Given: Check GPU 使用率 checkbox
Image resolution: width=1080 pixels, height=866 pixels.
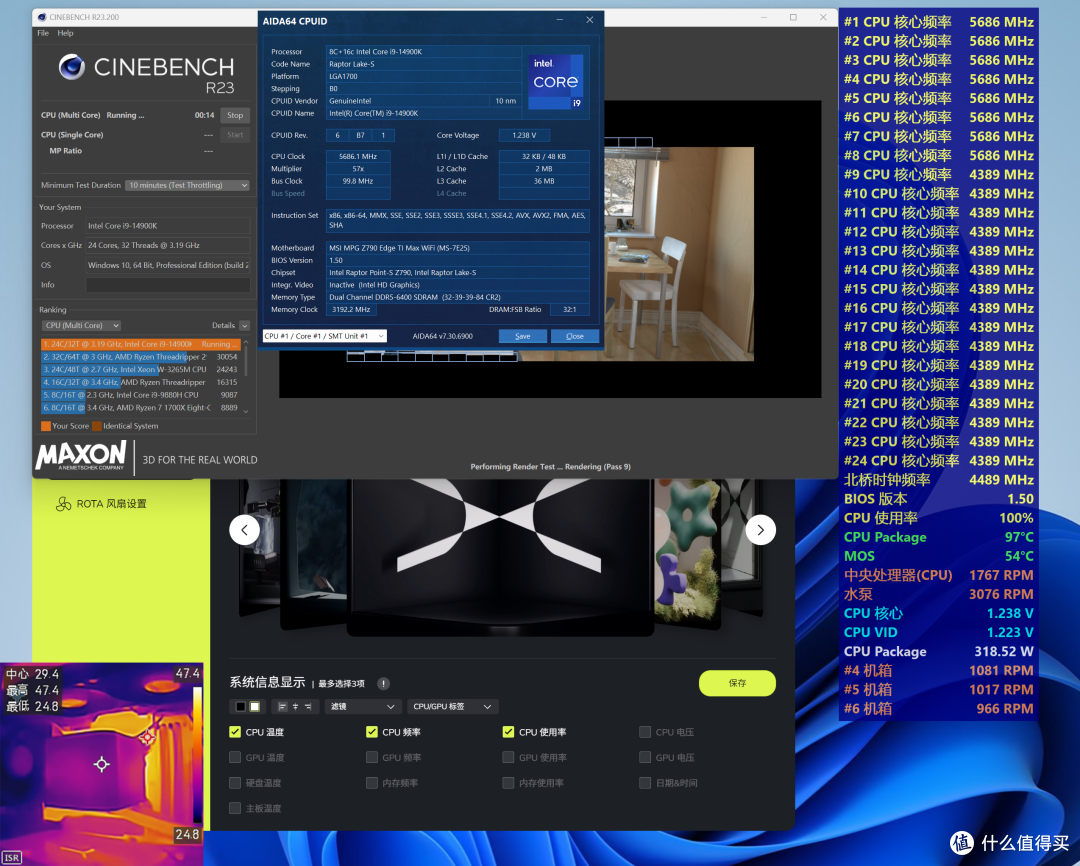Looking at the screenshot, I should click(508, 757).
